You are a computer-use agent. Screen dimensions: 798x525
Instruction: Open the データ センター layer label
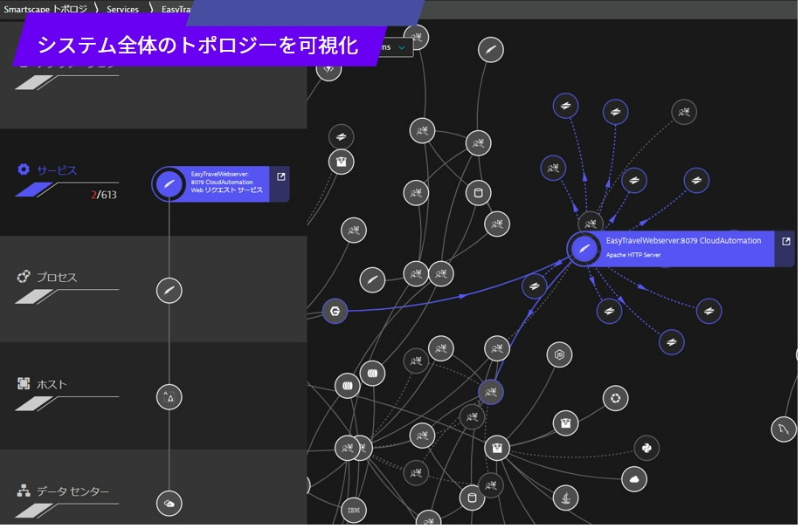pos(73,491)
